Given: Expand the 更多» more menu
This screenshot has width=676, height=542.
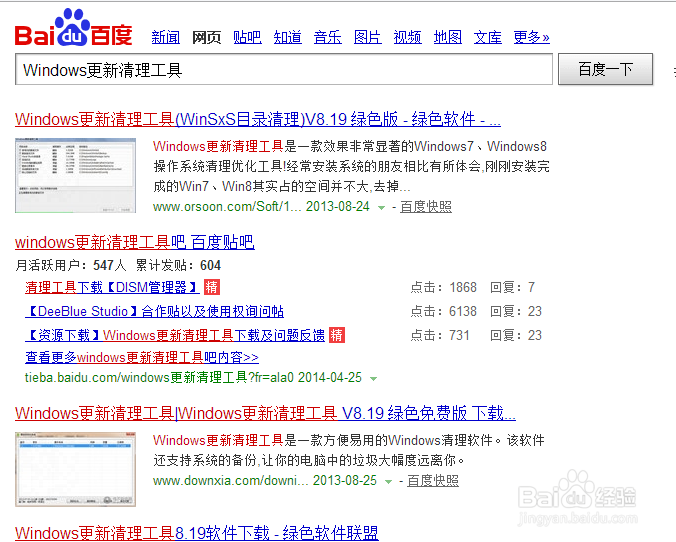Looking at the screenshot, I should 532,38.
